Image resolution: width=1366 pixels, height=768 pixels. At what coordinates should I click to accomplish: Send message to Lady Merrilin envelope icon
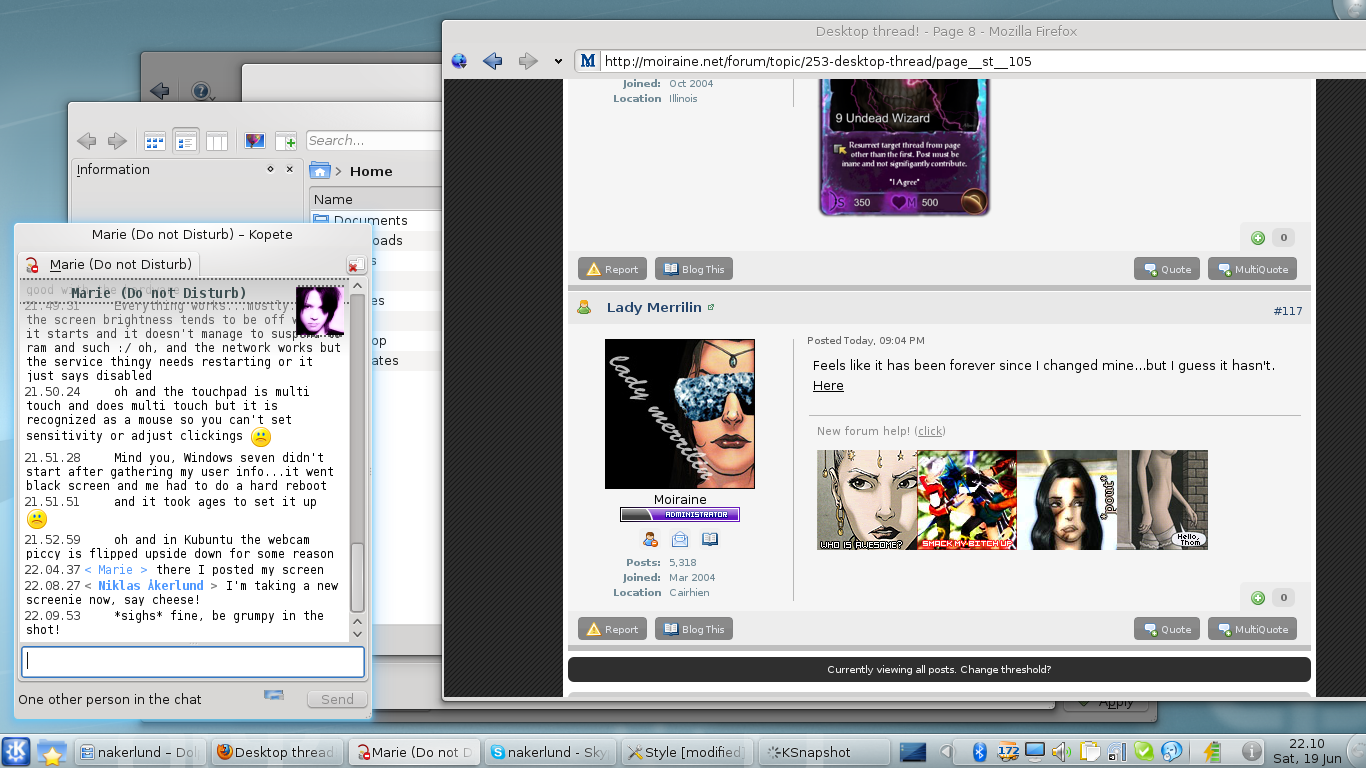680,540
